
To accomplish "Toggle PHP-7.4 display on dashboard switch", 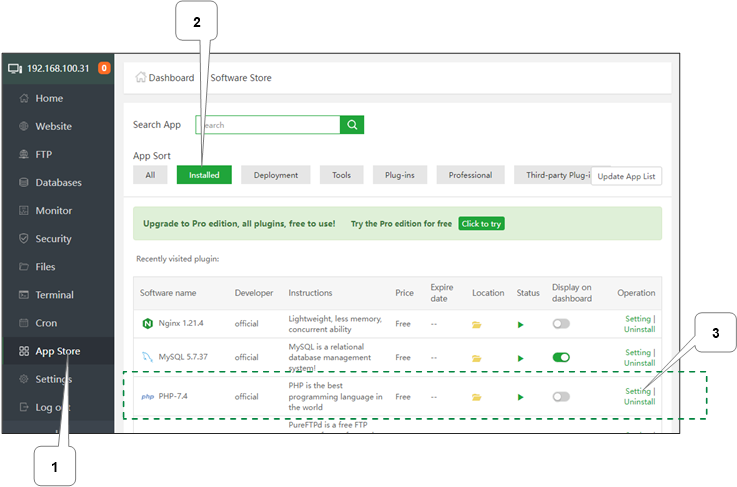I will (x=561, y=396).
